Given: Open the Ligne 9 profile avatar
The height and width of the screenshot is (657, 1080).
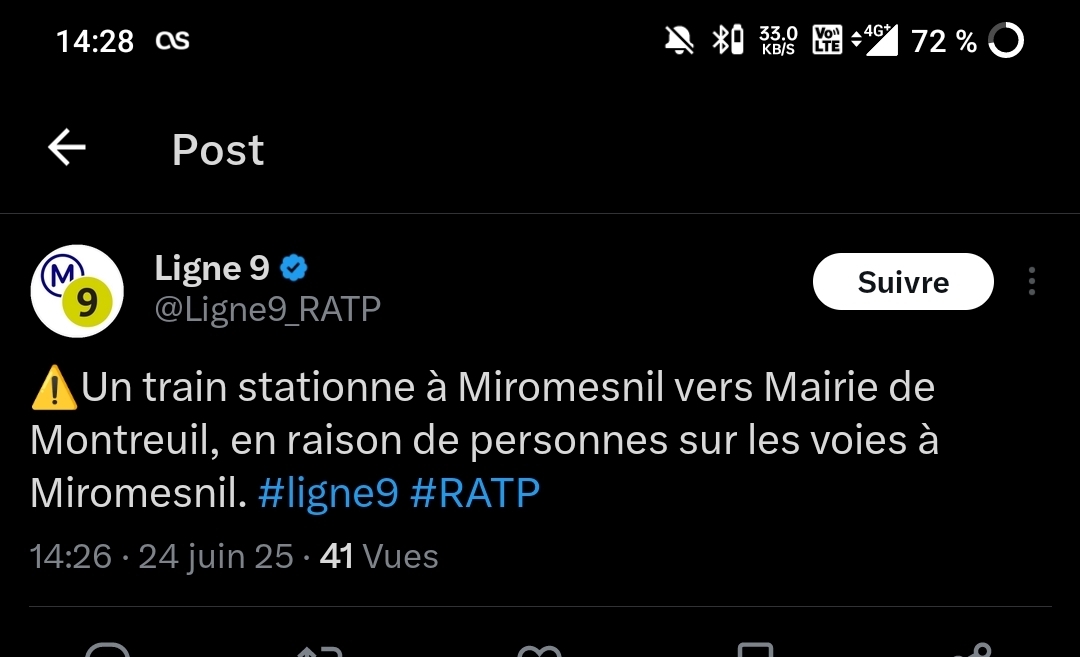Looking at the screenshot, I should click(77, 291).
